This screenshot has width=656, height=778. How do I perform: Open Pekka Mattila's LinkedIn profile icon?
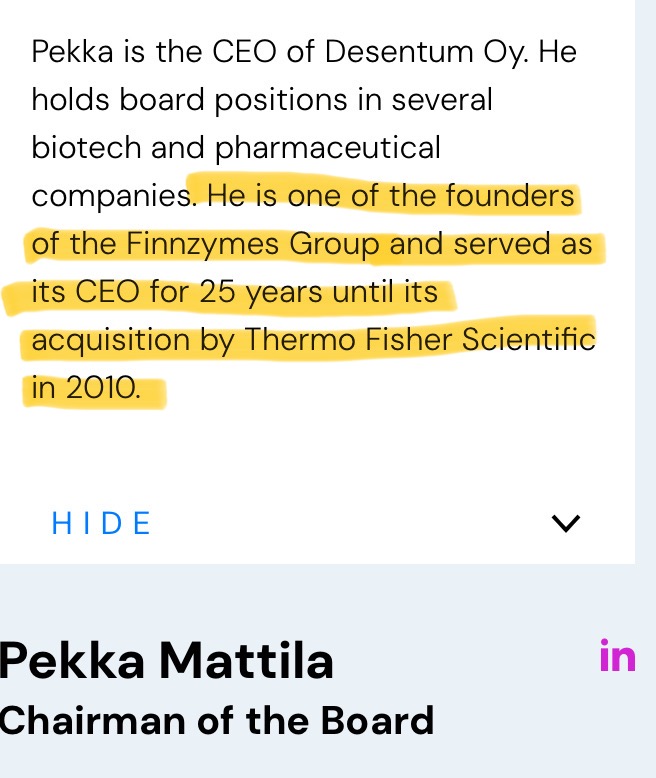[617, 657]
